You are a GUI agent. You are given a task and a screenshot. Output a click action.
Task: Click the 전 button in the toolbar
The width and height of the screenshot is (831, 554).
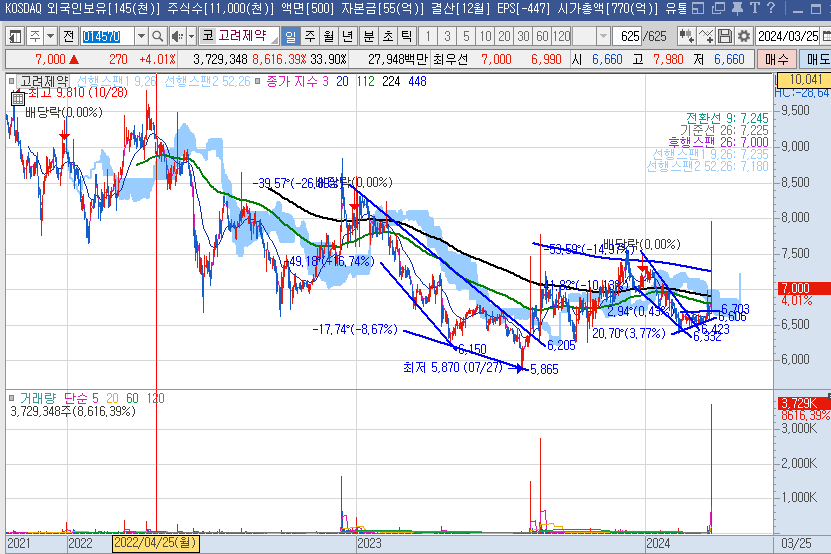point(68,36)
